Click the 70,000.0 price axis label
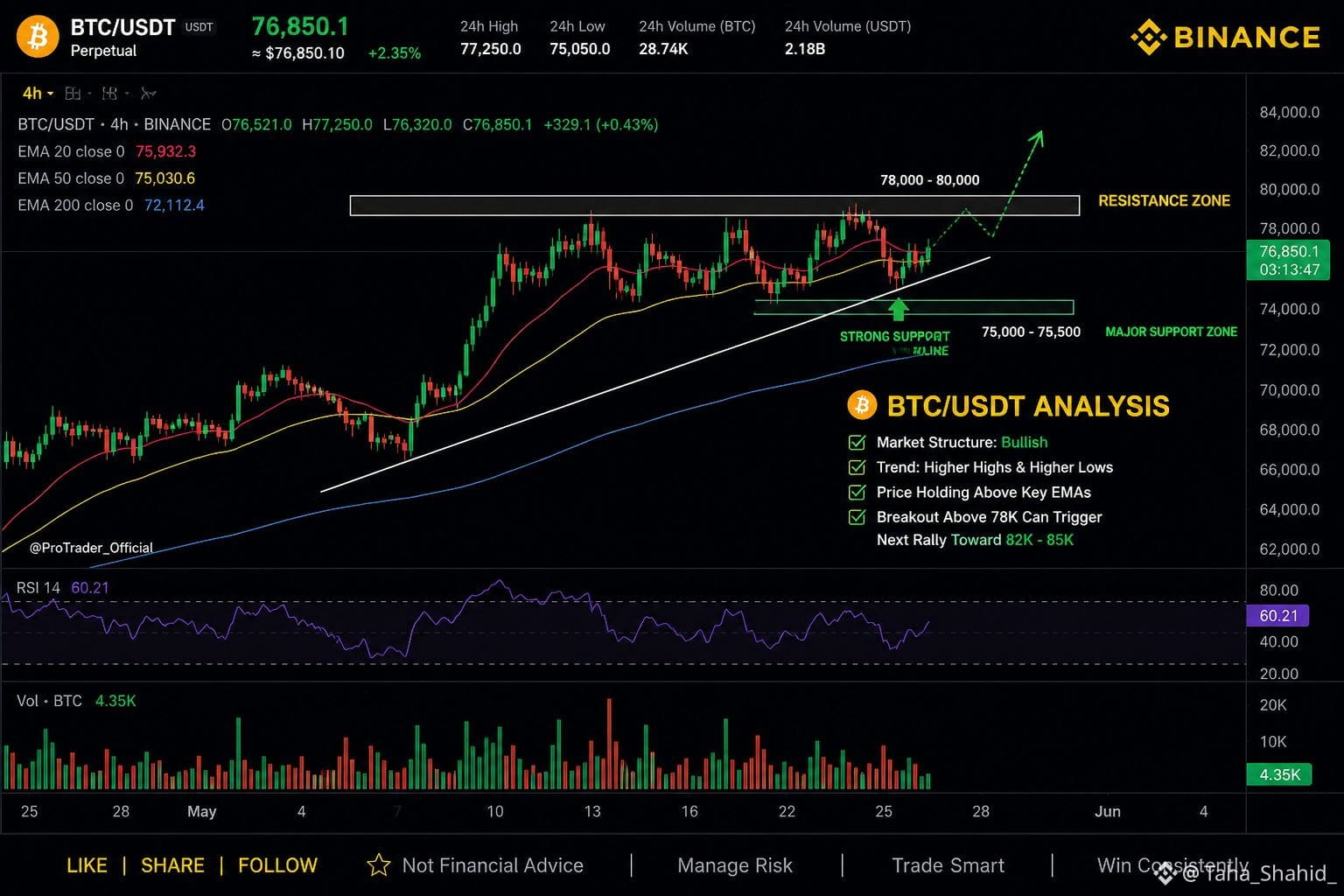This screenshot has height=896, width=1344. pos(1290,390)
